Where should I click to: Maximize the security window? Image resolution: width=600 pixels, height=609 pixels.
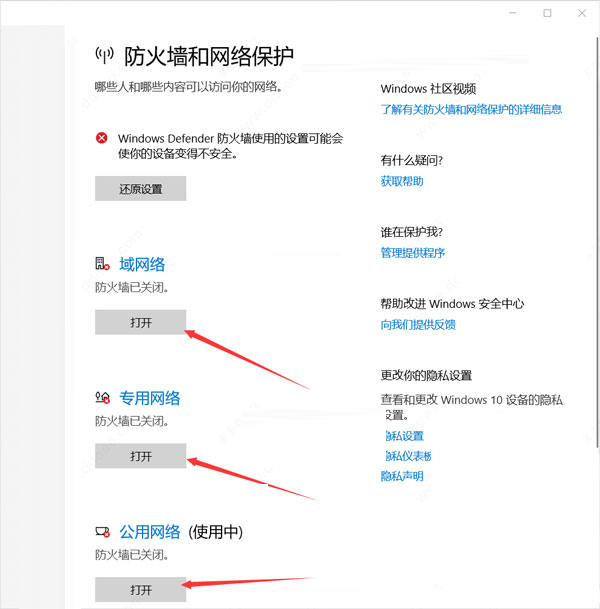pyautogui.click(x=547, y=13)
